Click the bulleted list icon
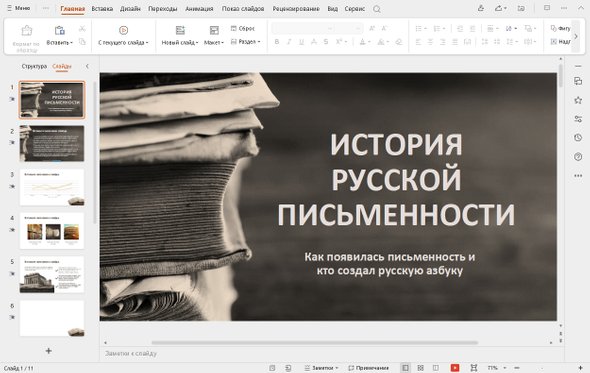Image resolution: width=590 pixels, height=373 pixels. click(418, 29)
